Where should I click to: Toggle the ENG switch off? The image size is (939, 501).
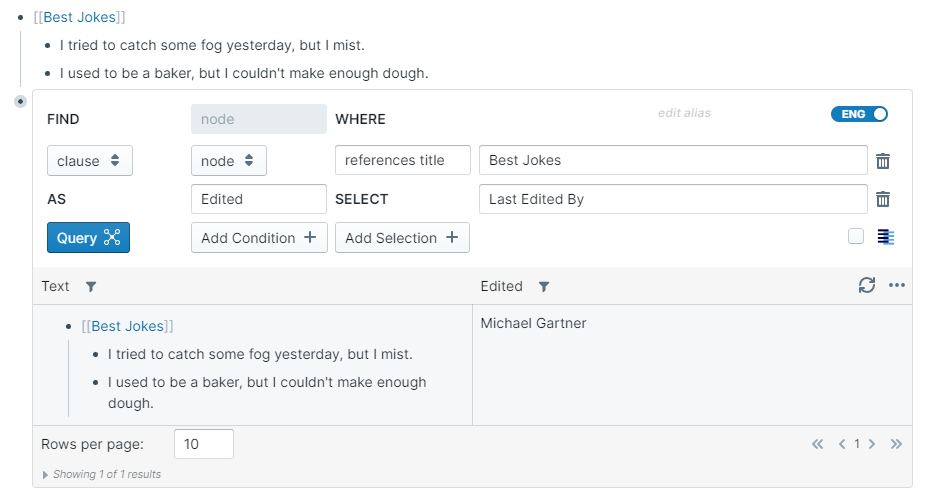[859, 114]
